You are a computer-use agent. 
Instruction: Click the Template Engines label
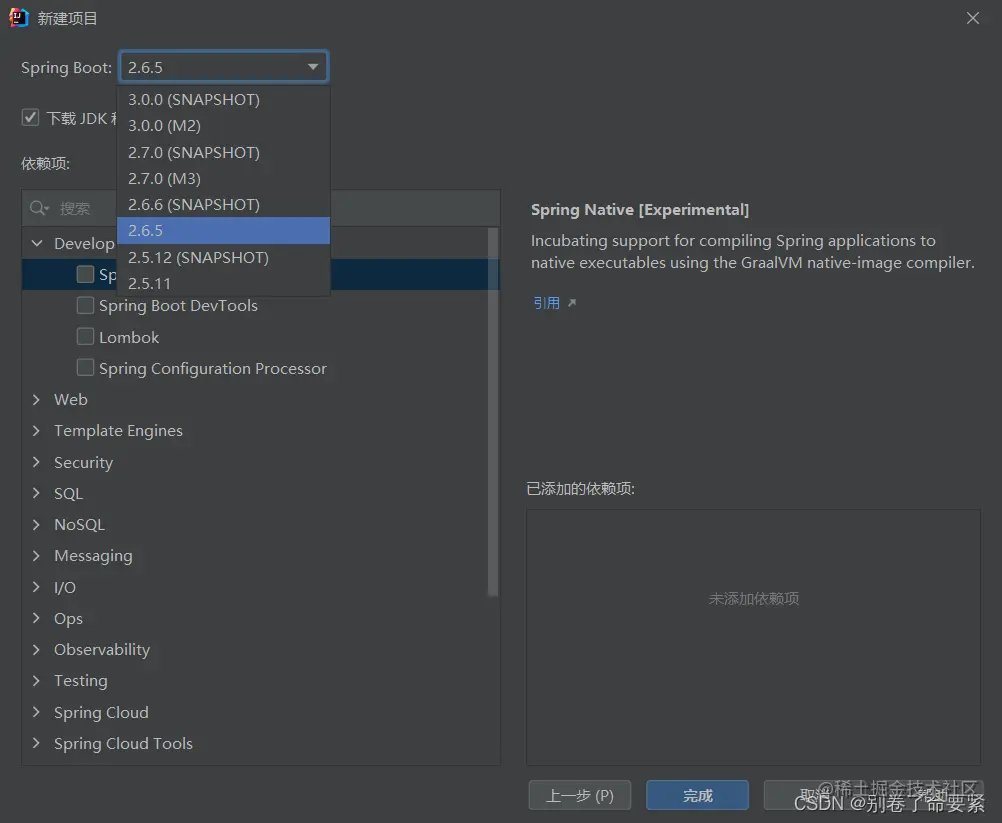click(x=118, y=431)
